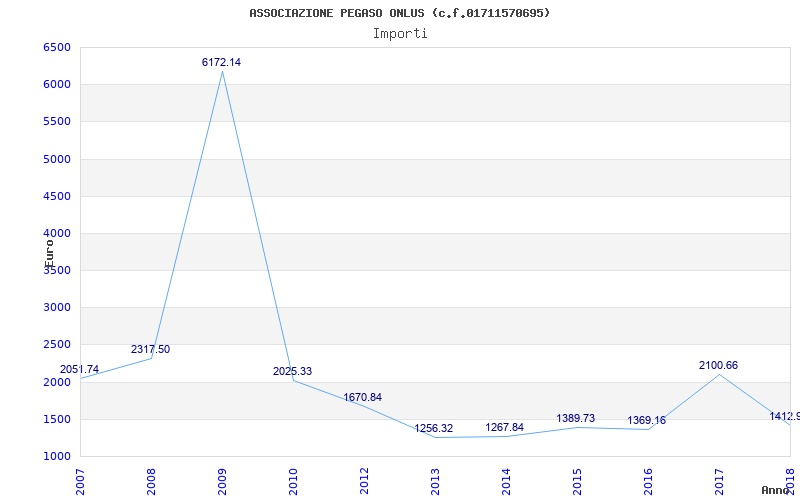Click the Anno x-axis title
This screenshot has width=800, height=500.
(x=776, y=490)
